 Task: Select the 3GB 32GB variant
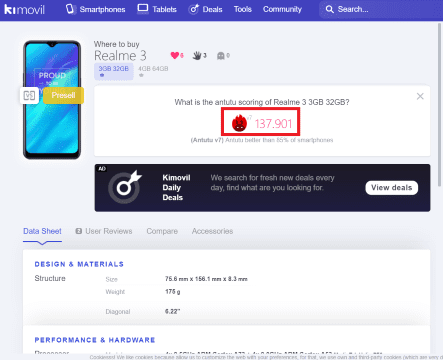[114, 71]
